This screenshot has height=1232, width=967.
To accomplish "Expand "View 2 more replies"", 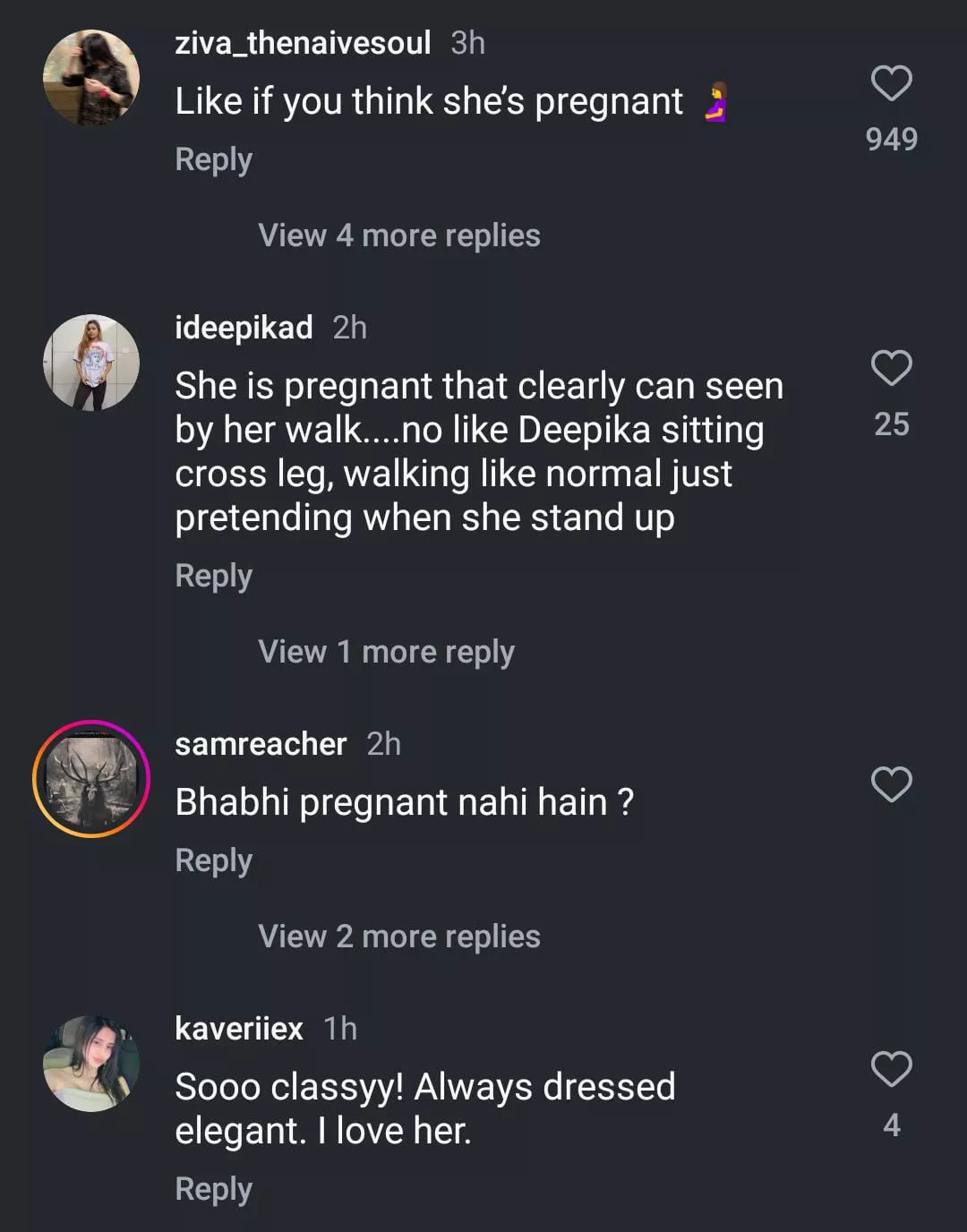I will (399, 937).
